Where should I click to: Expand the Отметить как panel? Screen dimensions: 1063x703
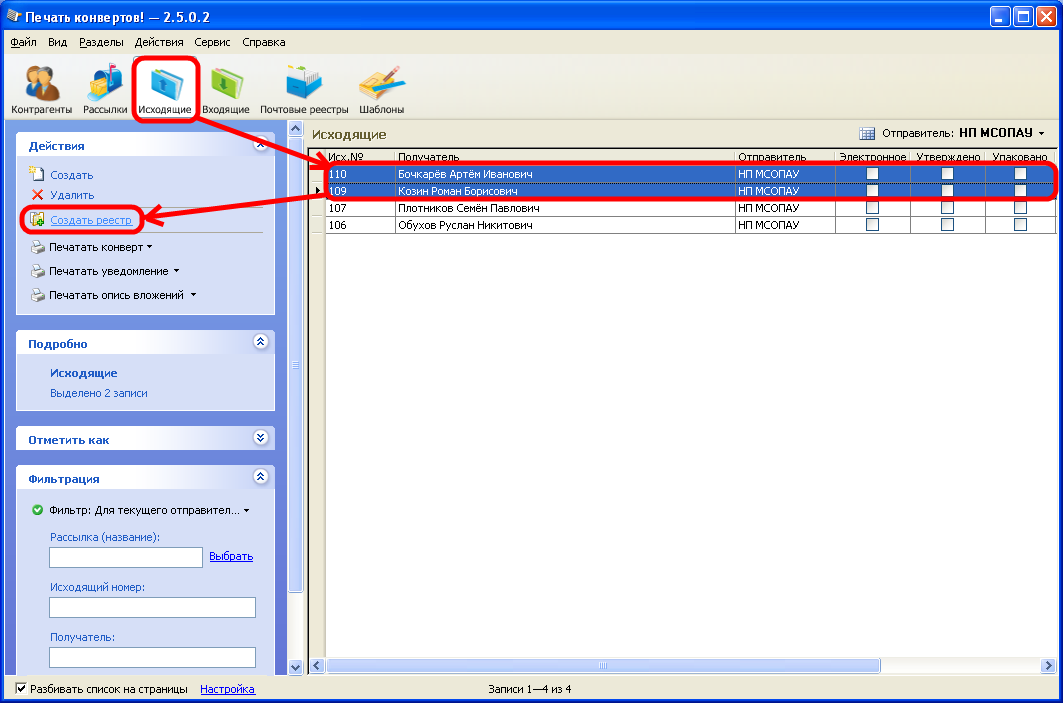(x=261, y=438)
